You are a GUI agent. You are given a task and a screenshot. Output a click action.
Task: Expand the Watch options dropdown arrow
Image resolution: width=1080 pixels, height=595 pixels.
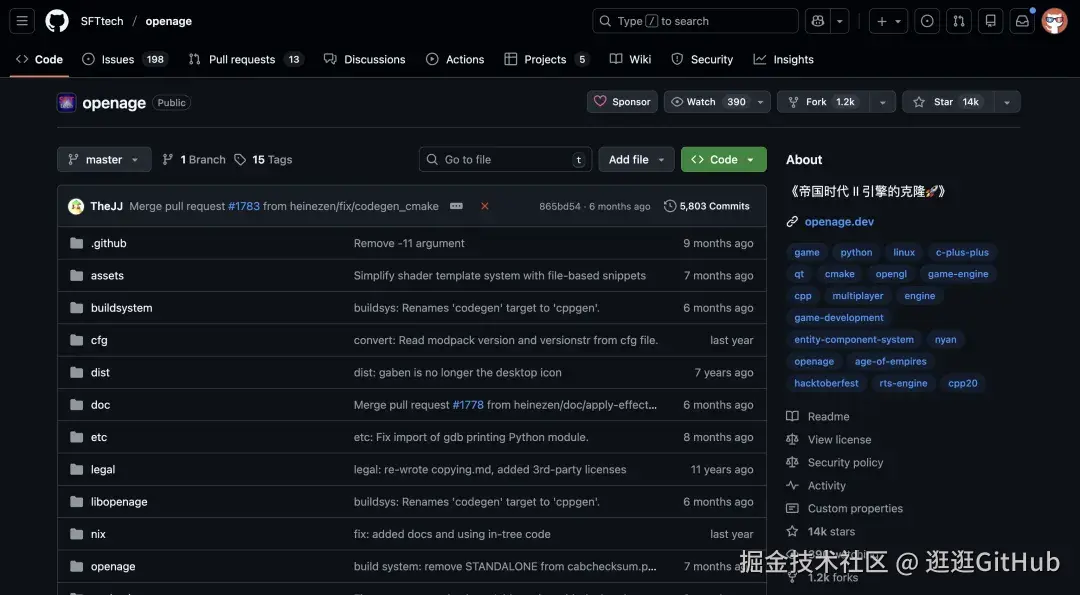pyautogui.click(x=760, y=102)
